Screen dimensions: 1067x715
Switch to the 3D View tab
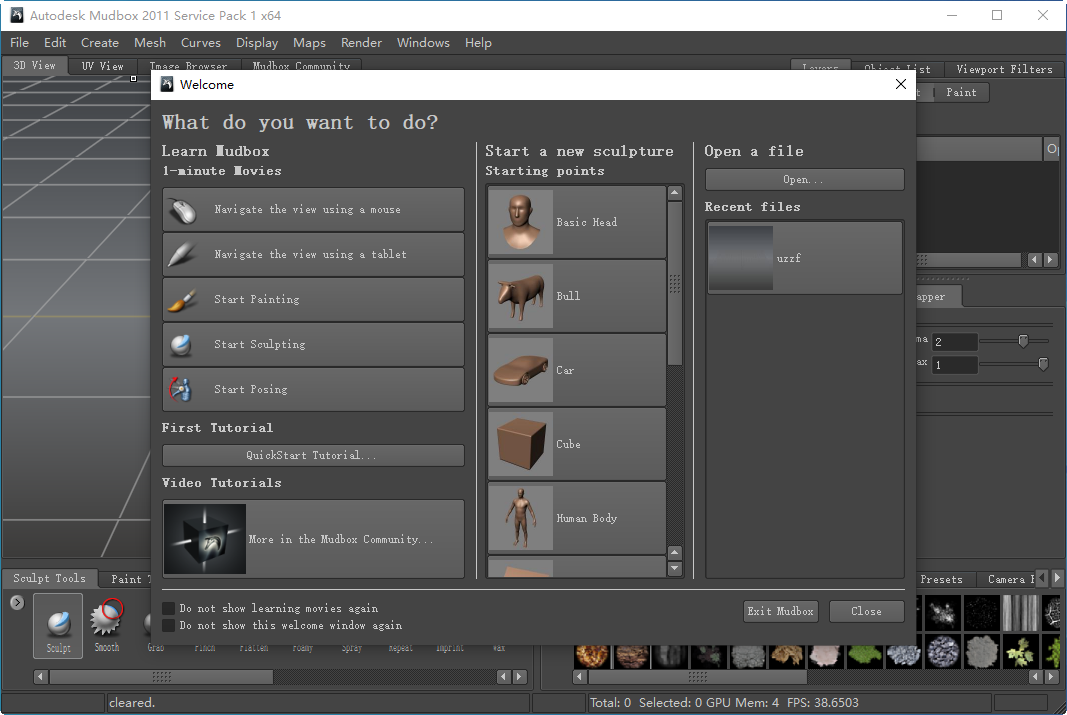point(34,65)
